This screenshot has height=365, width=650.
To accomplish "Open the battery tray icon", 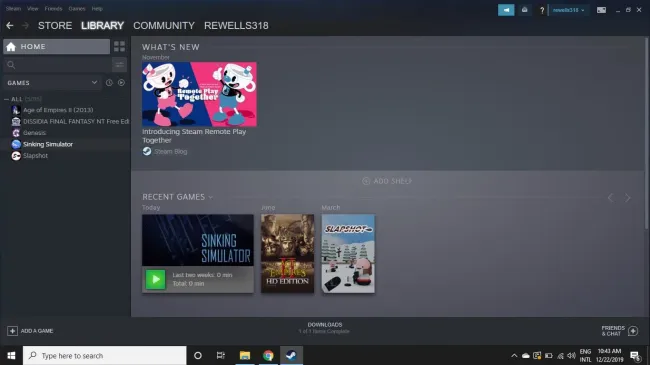I will pos(549,355).
